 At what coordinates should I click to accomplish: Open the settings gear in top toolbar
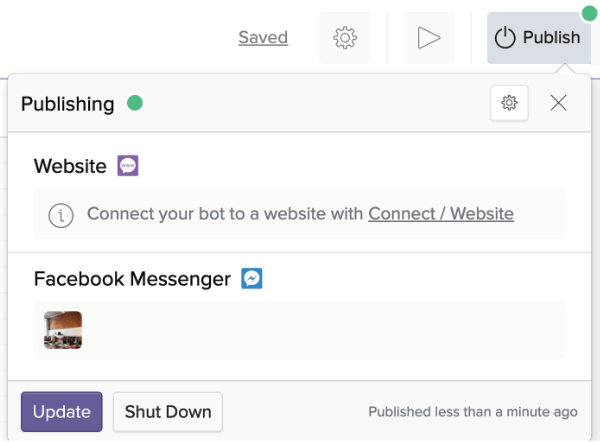(345, 38)
